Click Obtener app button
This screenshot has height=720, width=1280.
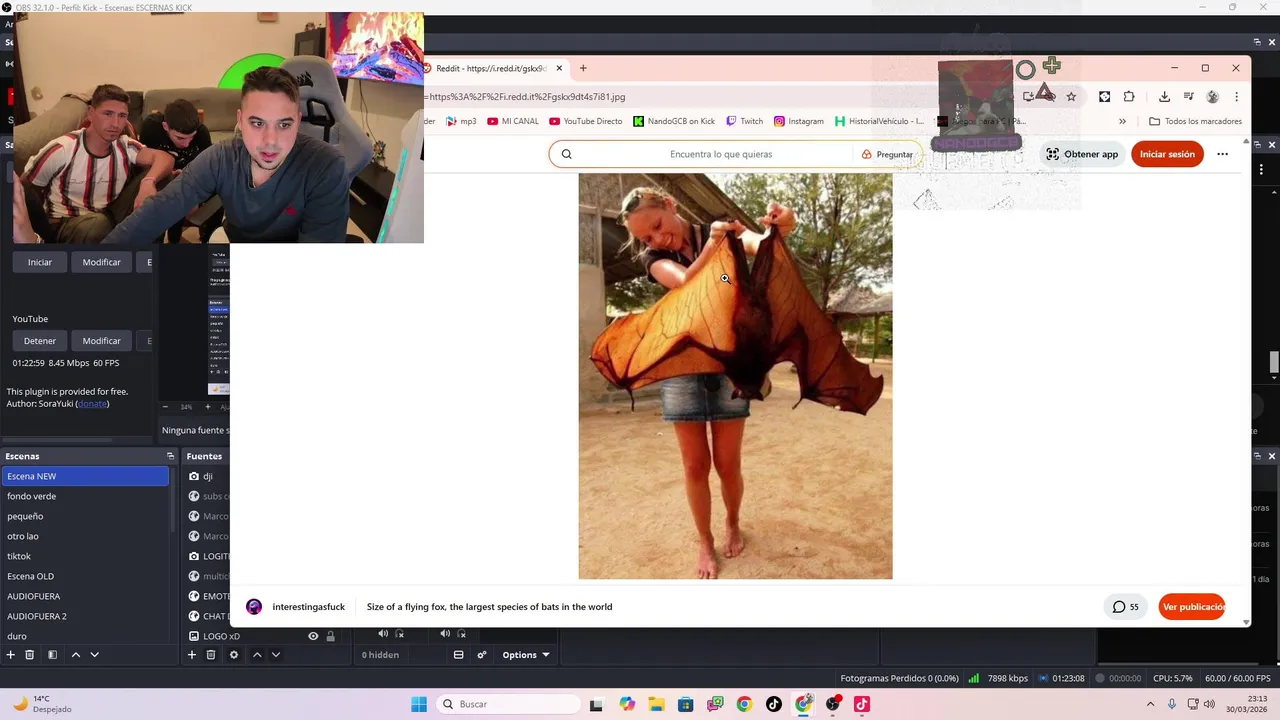(1082, 154)
